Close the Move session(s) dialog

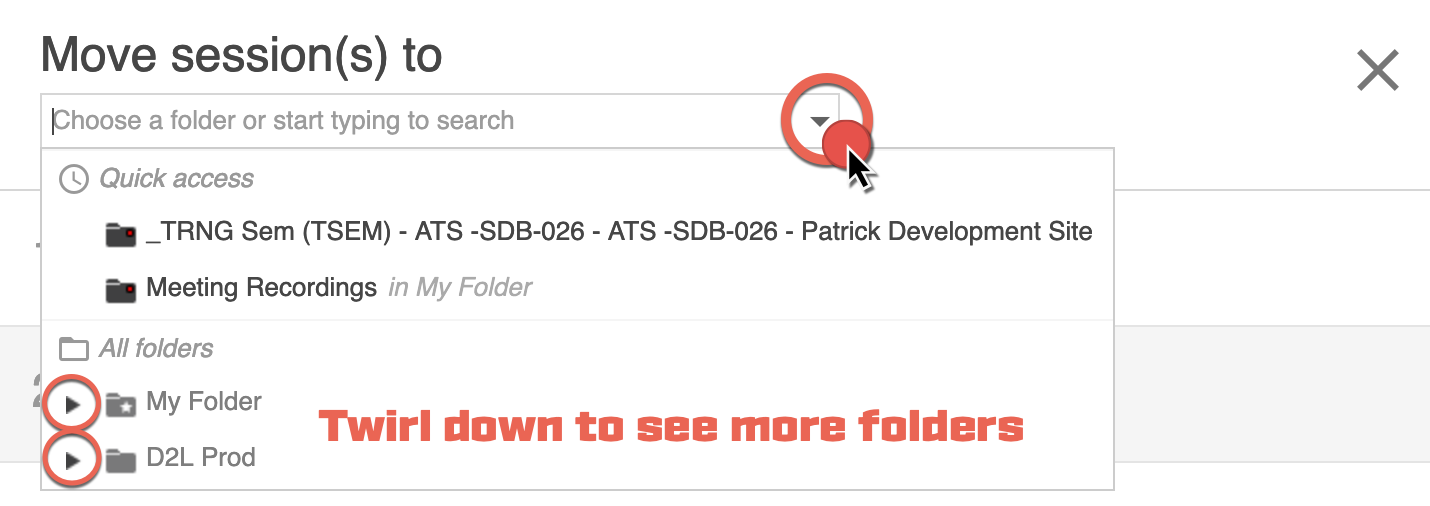click(1377, 71)
